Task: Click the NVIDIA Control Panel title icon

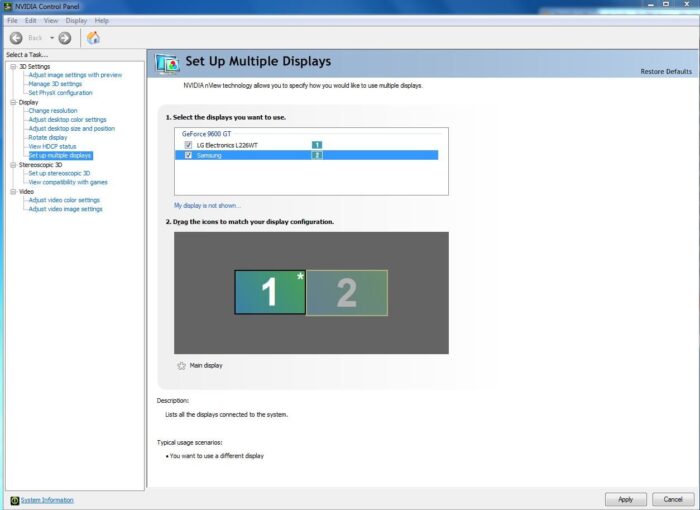Action: pos(8,6)
